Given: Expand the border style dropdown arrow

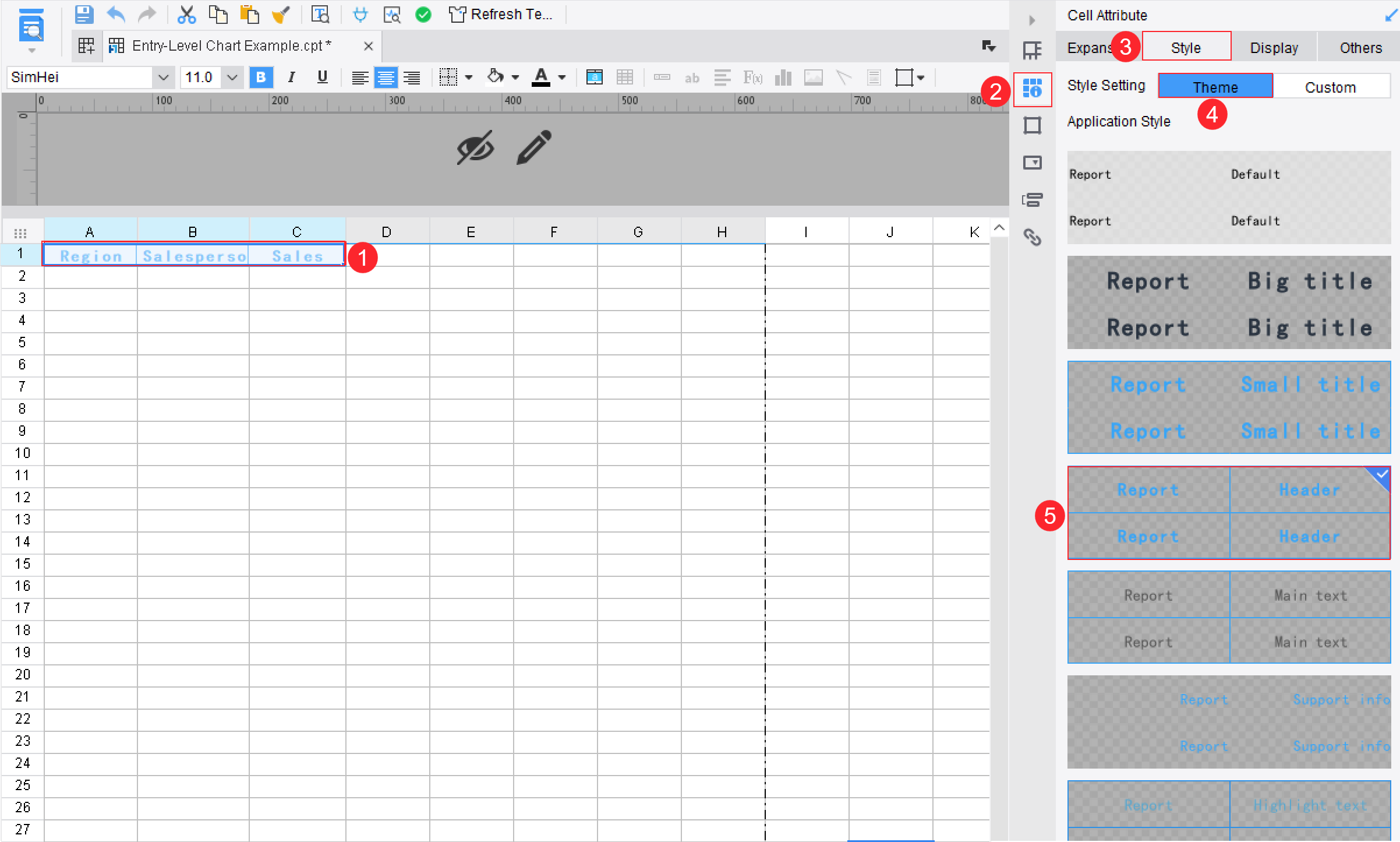Looking at the screenshot, I should click(x=469, y=77).
